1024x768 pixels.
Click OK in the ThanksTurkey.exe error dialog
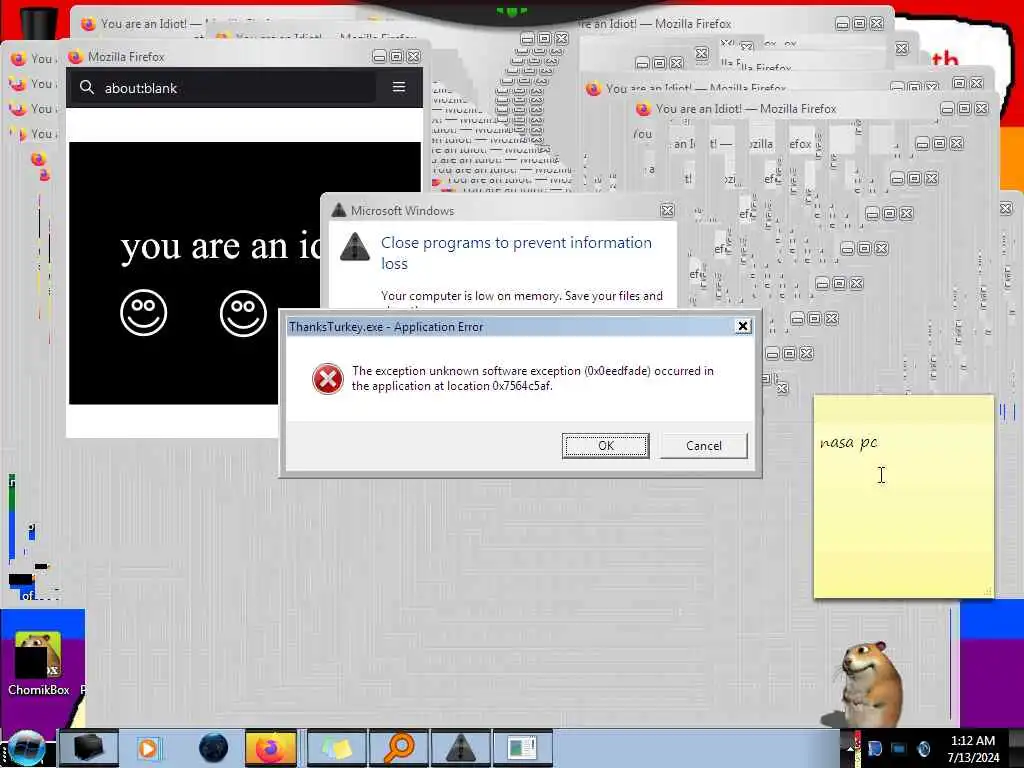pos(605,445)
